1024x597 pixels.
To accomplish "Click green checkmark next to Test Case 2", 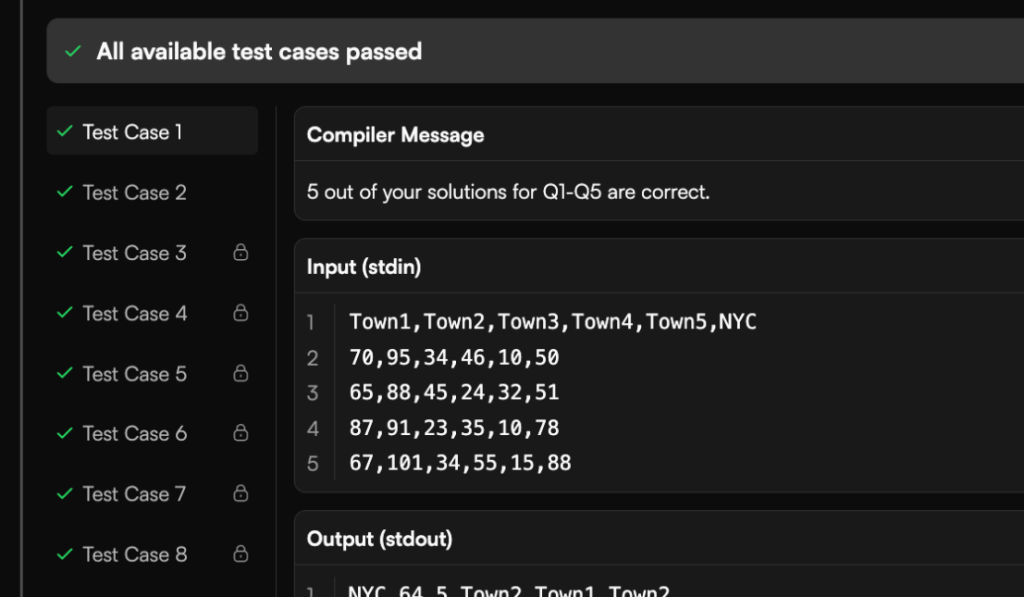I will tap(65, 192).
